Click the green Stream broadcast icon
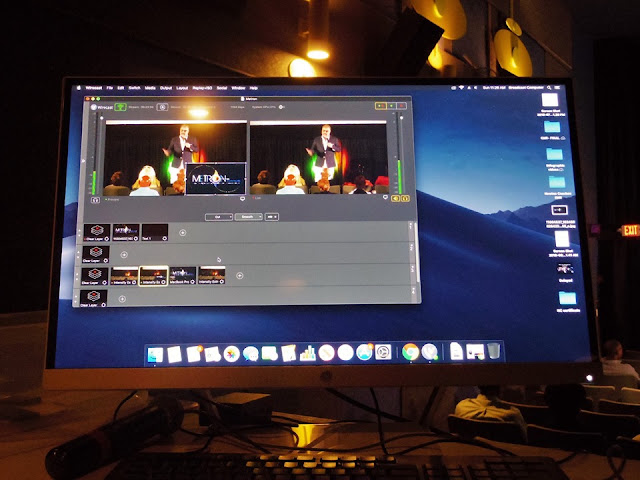This screenshot has height=480, width=640. click(120, 107)
